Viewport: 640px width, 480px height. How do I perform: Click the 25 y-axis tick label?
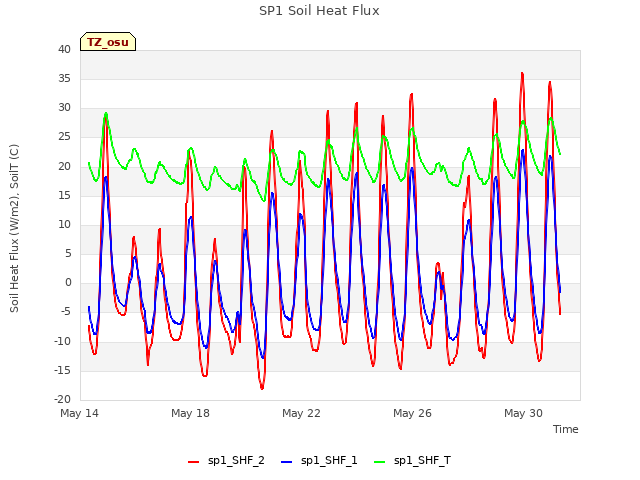point(64,137)
